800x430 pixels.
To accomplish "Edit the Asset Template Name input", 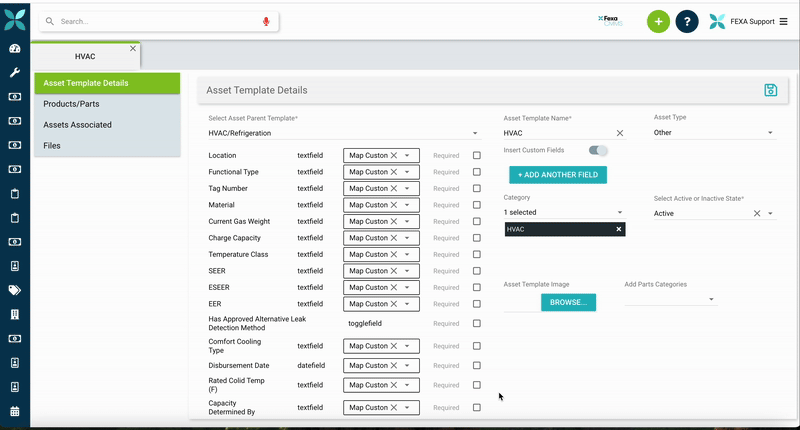I will [x=558, y=133].
